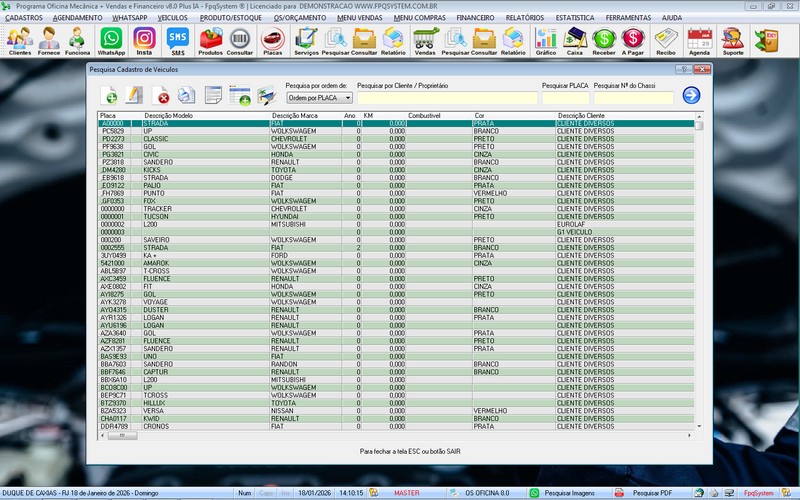Open the WhatsApp toolbar icon
This screenshot has height=500, width=800.
[111, 40]
